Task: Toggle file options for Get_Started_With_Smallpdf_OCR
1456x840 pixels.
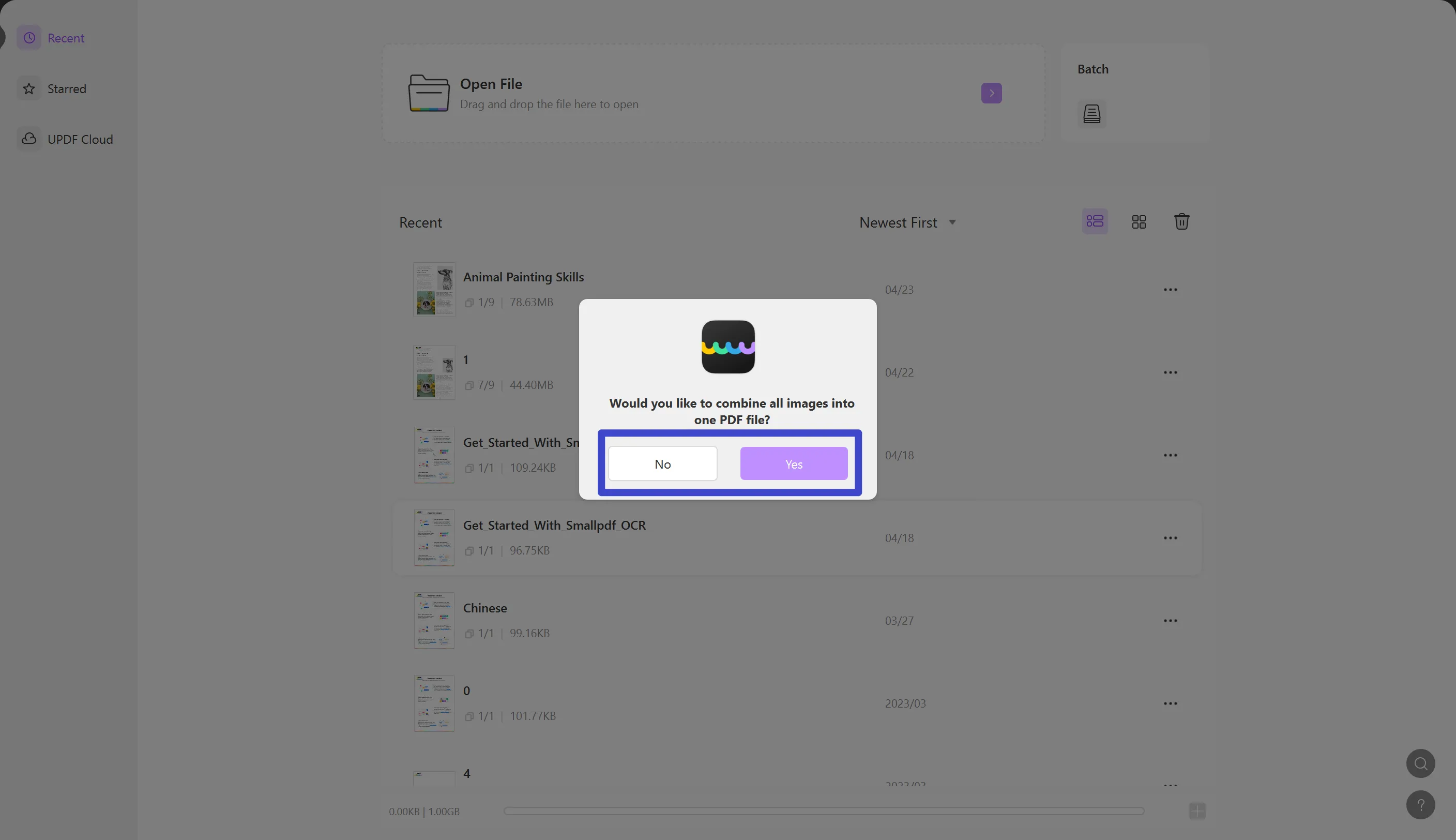Action: click(x=1171, y=538)
